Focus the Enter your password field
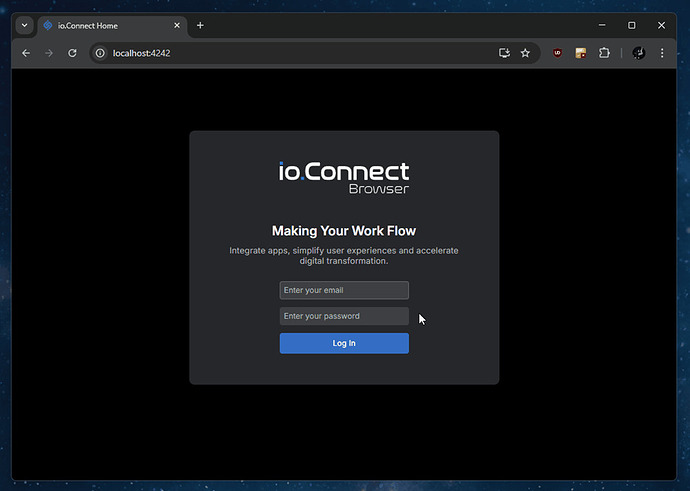The width and height of the screenshot is (690, 491). point(344,316)
